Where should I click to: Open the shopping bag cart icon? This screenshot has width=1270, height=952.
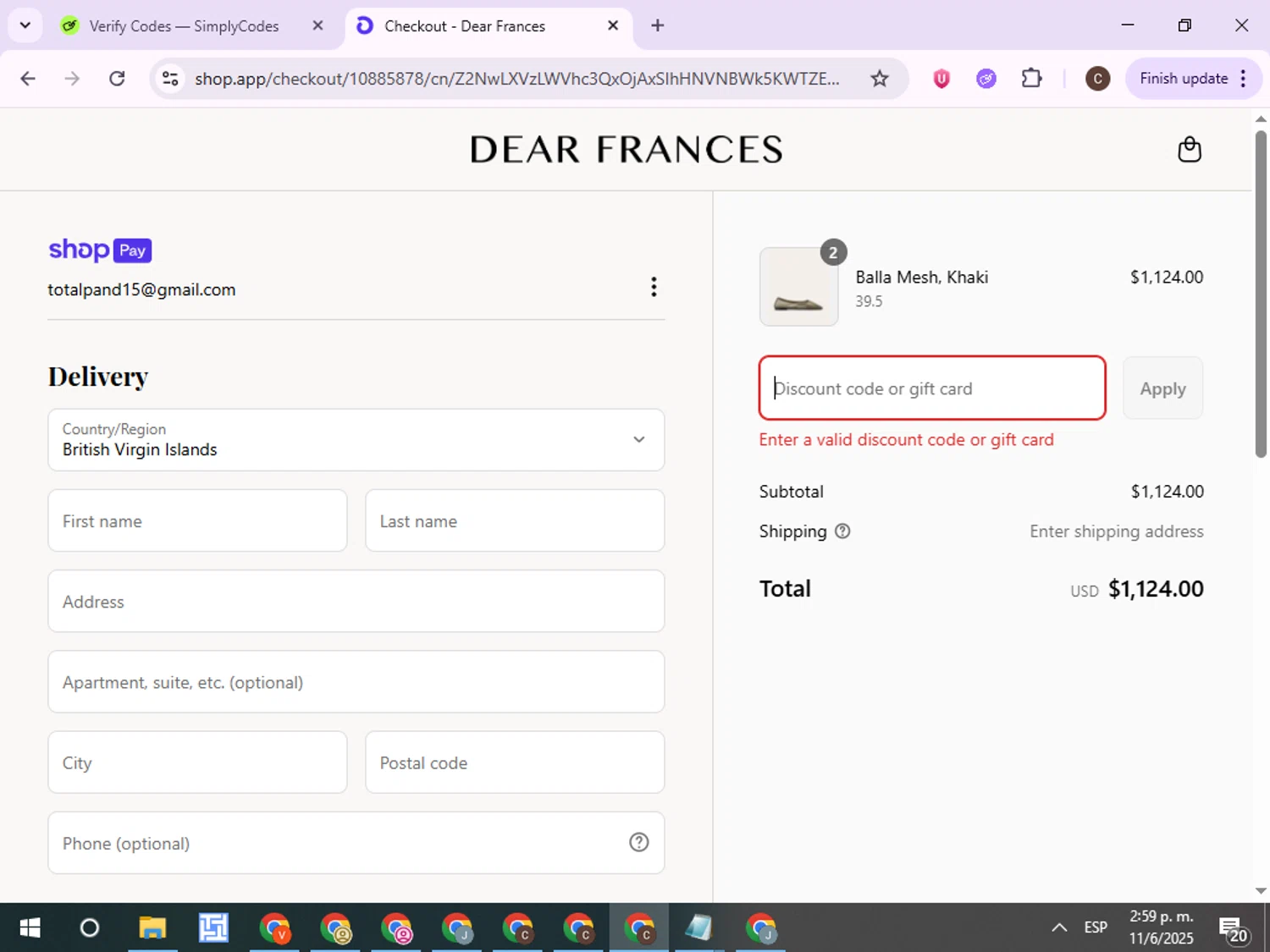click(x=1190, y=150)
